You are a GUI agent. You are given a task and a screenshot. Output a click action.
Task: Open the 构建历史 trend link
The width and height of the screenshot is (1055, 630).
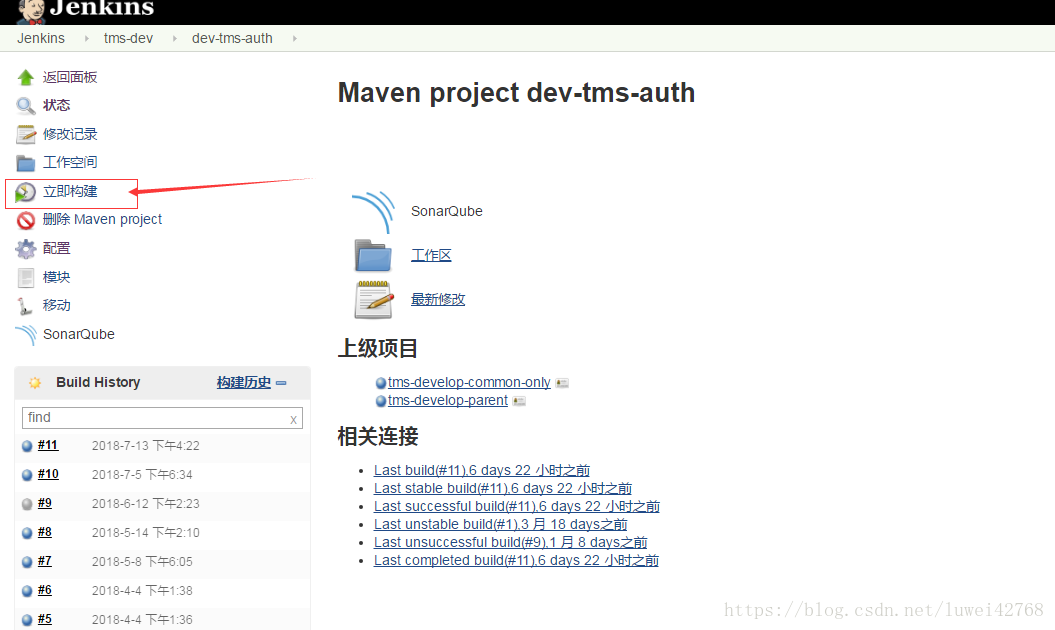tap(244, 383)
